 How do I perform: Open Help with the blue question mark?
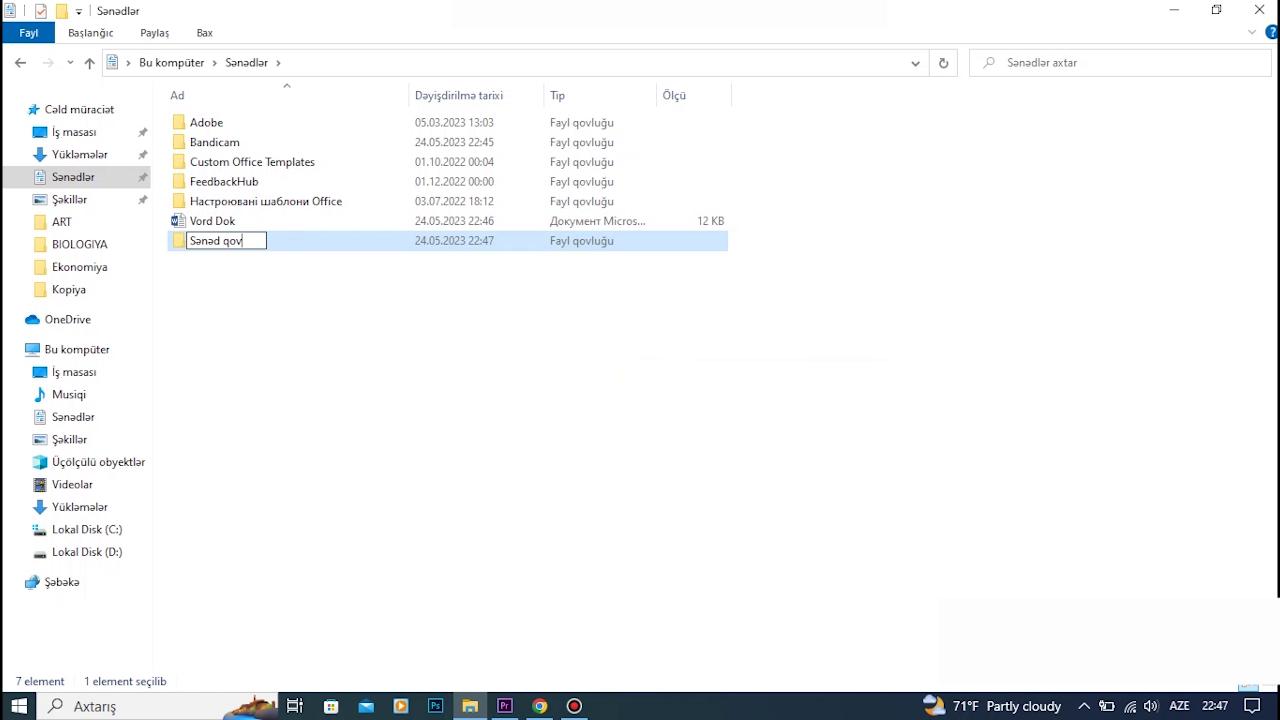(x=1270, y=33)
